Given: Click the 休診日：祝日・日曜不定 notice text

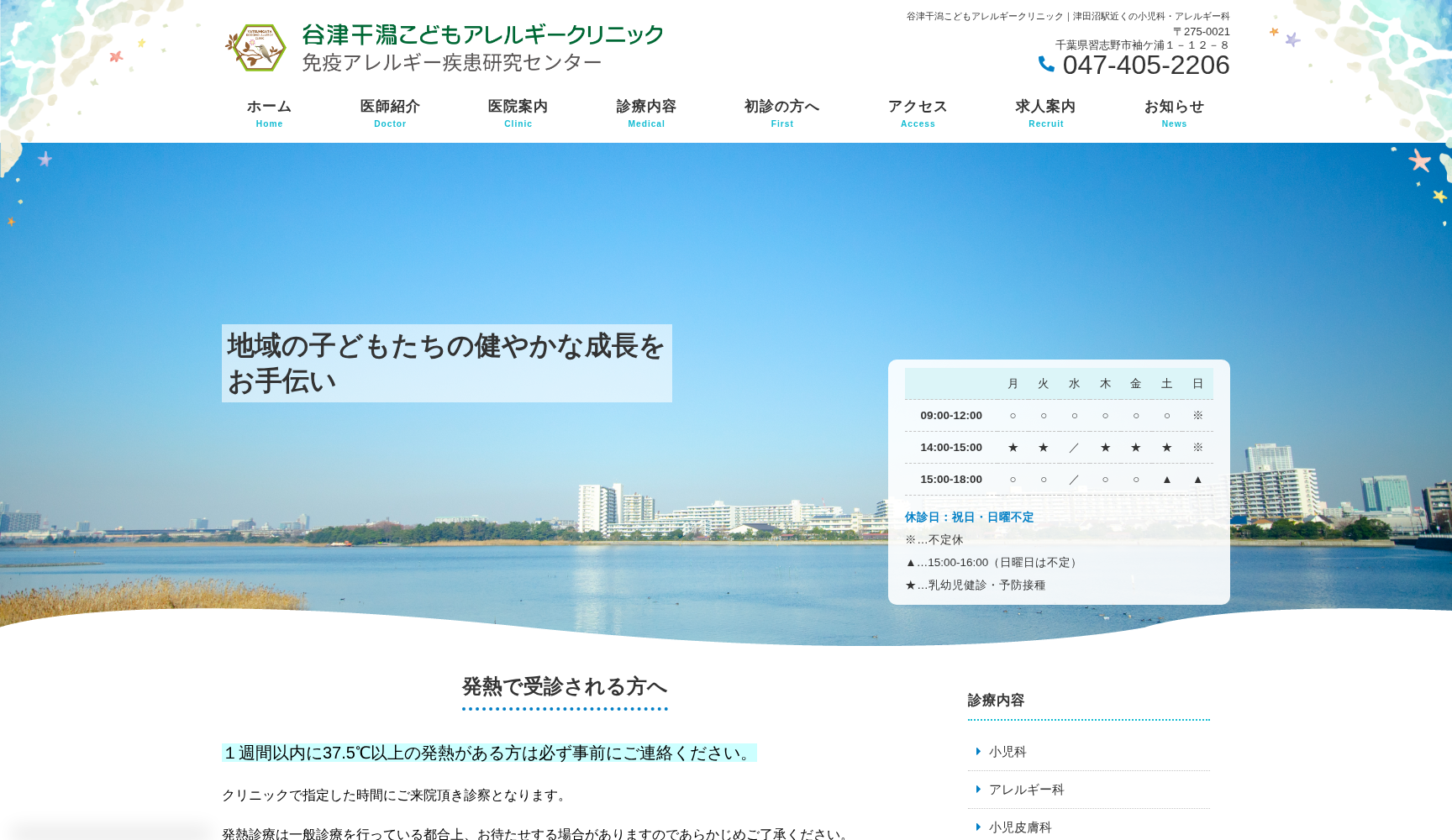Looking at the screenshot, I should click(969, 517).
